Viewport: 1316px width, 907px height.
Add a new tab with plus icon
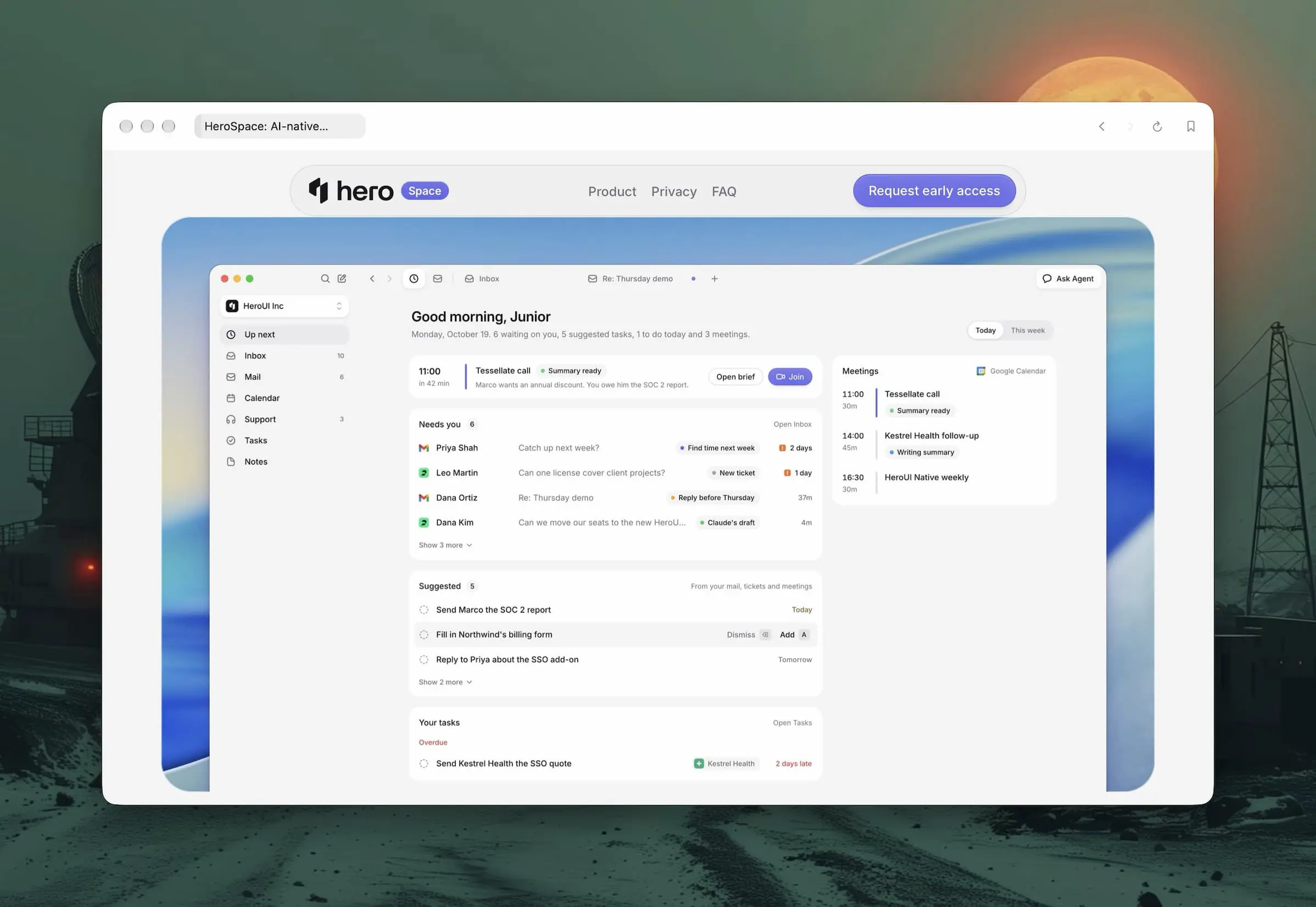coord(714,279)
